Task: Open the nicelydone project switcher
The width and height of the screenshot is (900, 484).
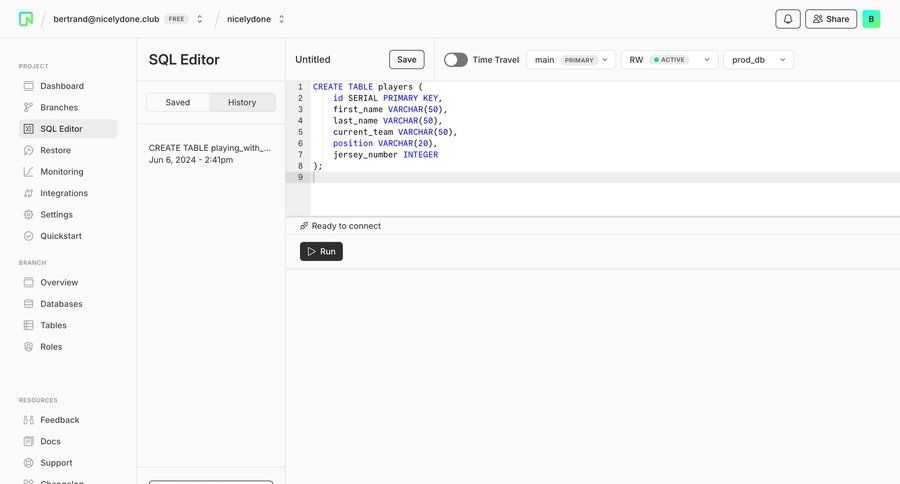Action: coord(281,19)
